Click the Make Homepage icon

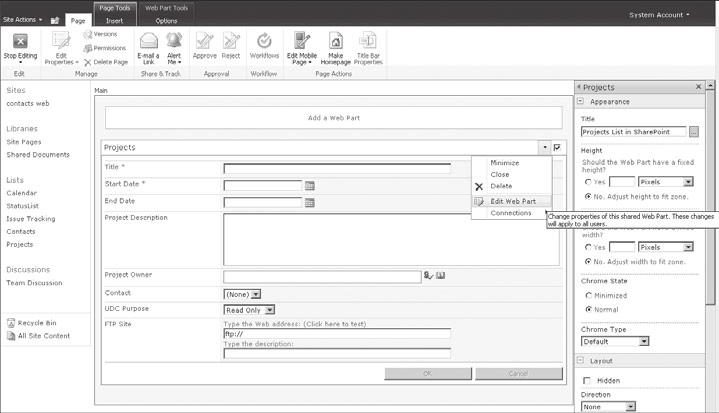tap(336, 40)
